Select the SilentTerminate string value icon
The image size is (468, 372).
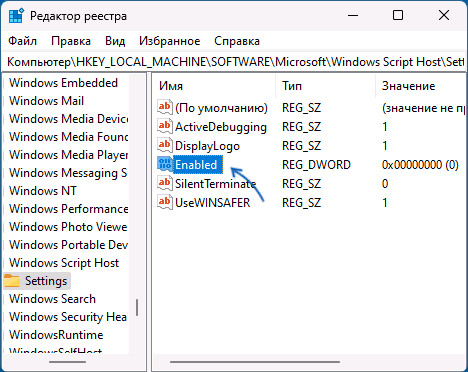(165, 183)
